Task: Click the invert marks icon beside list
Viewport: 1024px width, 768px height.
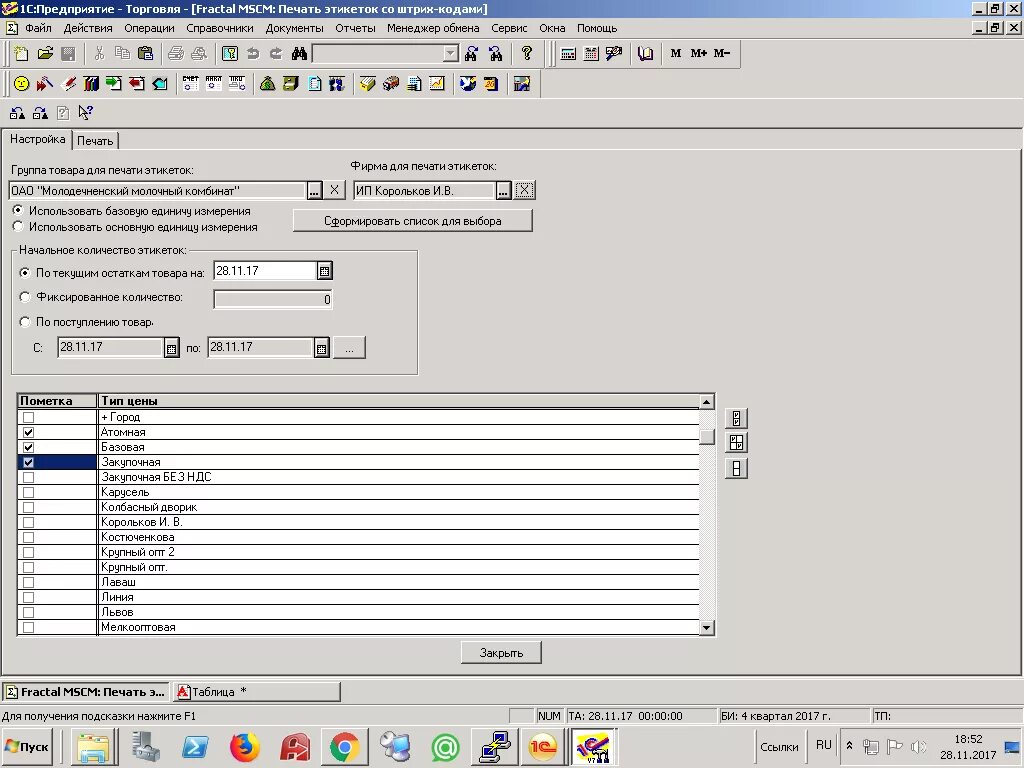Action: 736,443
